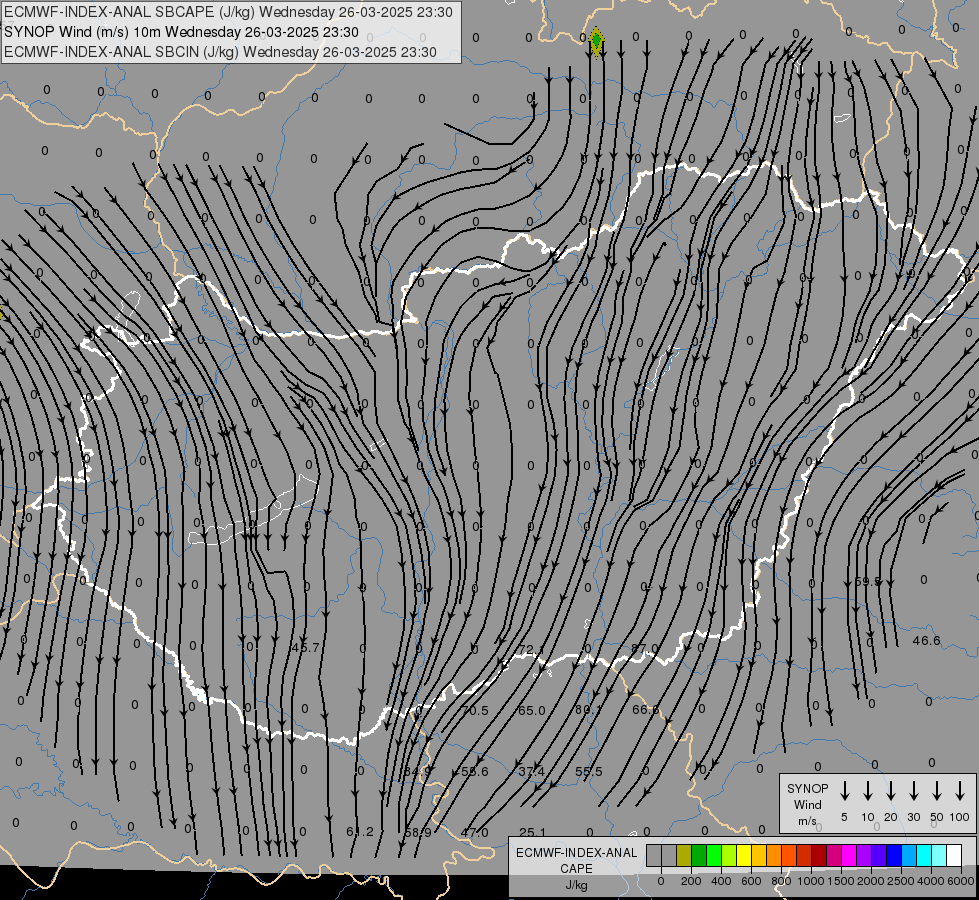Select the pale cyan CAPE legend swatch
This screenshot has width=979, height=900.
(x=938, y=856)
